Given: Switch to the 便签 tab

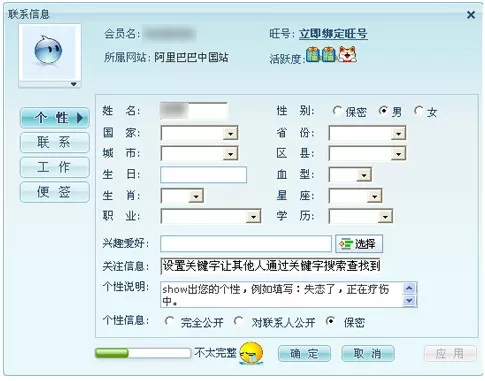Looking at the screenshot, I should [x=55, y=192].
